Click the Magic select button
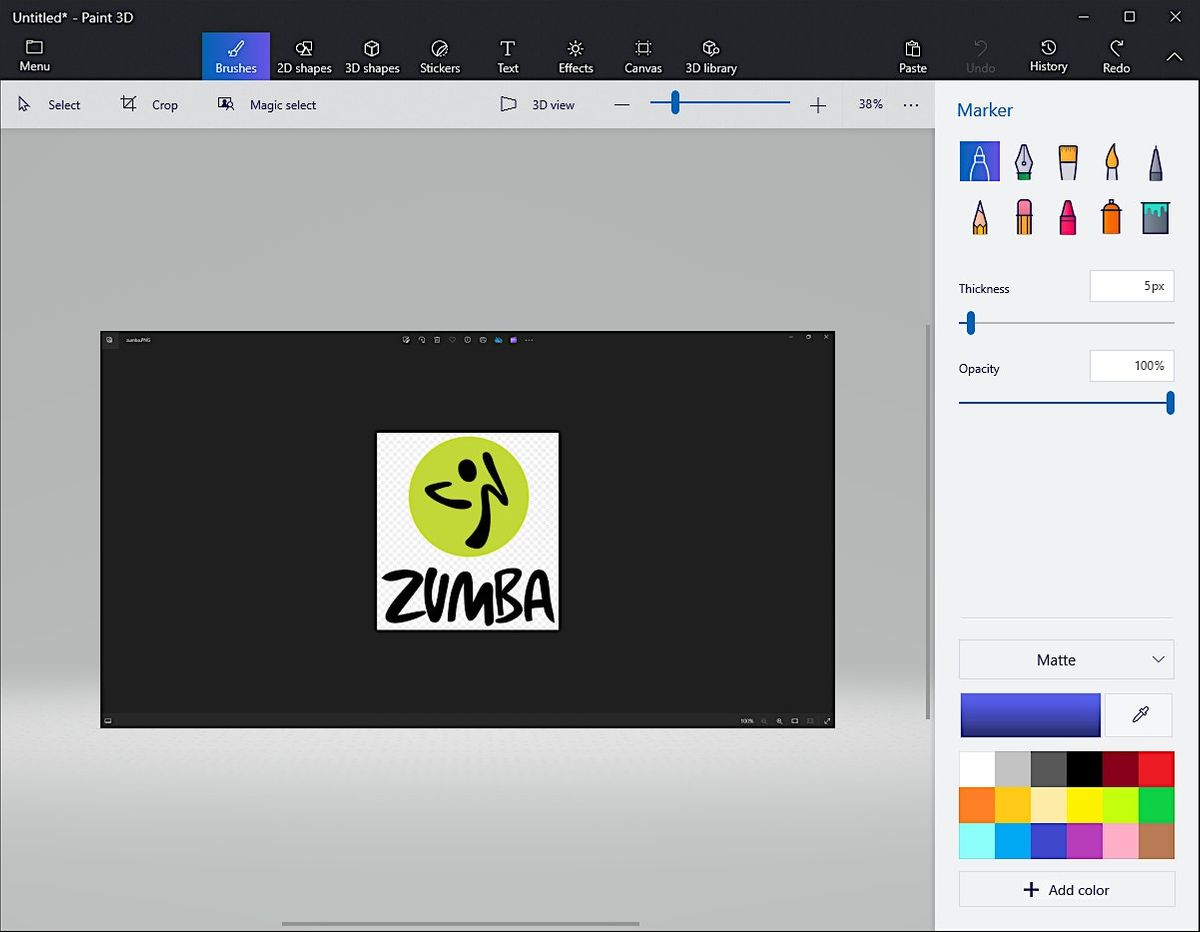The width and height of the screenshot is (1200, 932). pos(267,105)
